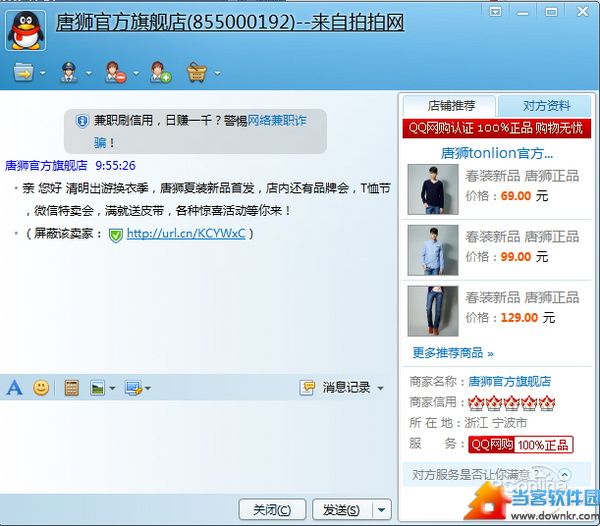Screen dimensions: 600x526
Task: Click the QQ penguin avatar icon
Action: click(26, 30)
